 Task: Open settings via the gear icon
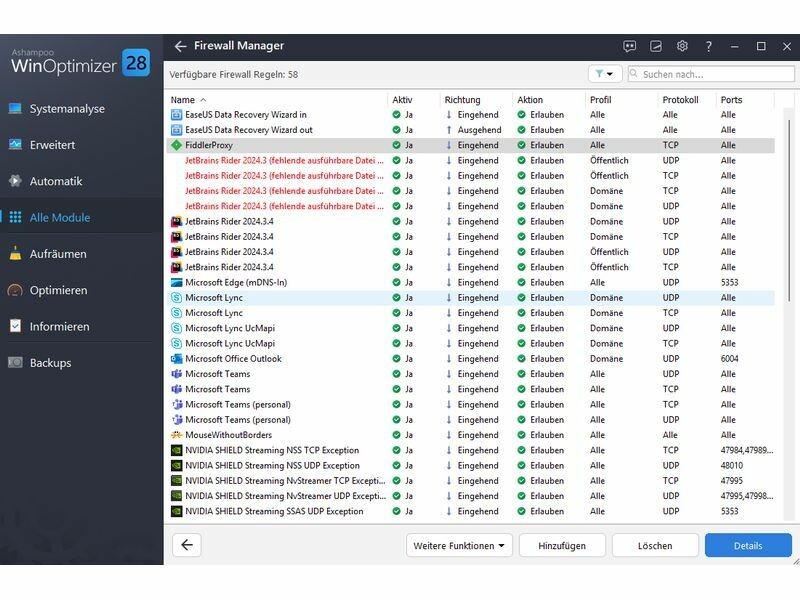point(682,46)
